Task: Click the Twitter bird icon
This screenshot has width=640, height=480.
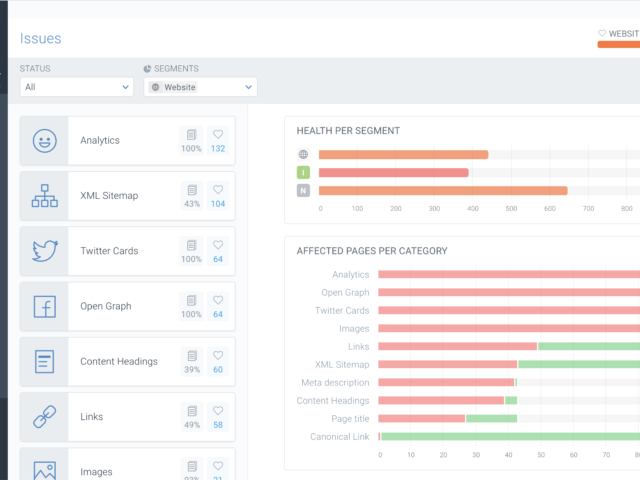Action: pyautogui.click(x=44, y=251)
